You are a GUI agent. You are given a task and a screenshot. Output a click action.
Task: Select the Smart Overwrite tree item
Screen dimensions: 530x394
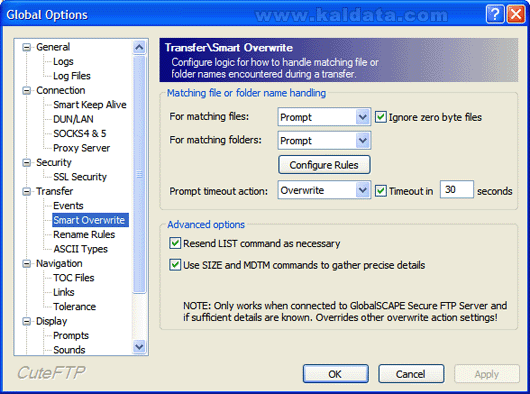tap(90, 220)
